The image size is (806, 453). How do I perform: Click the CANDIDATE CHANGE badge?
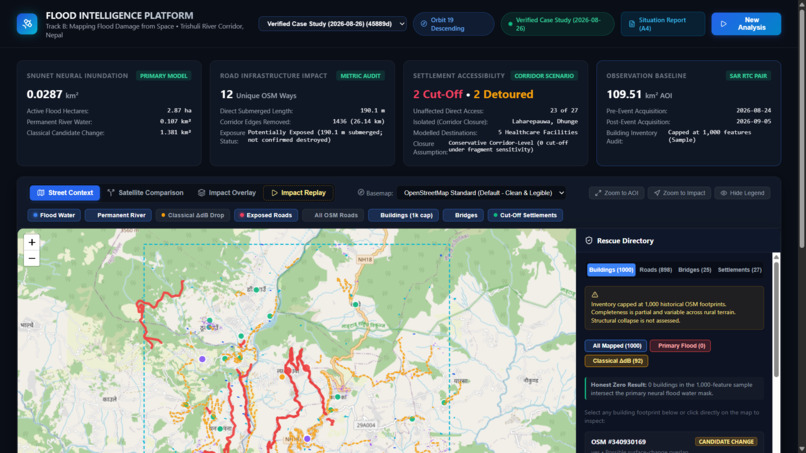[x=726, y=442]
